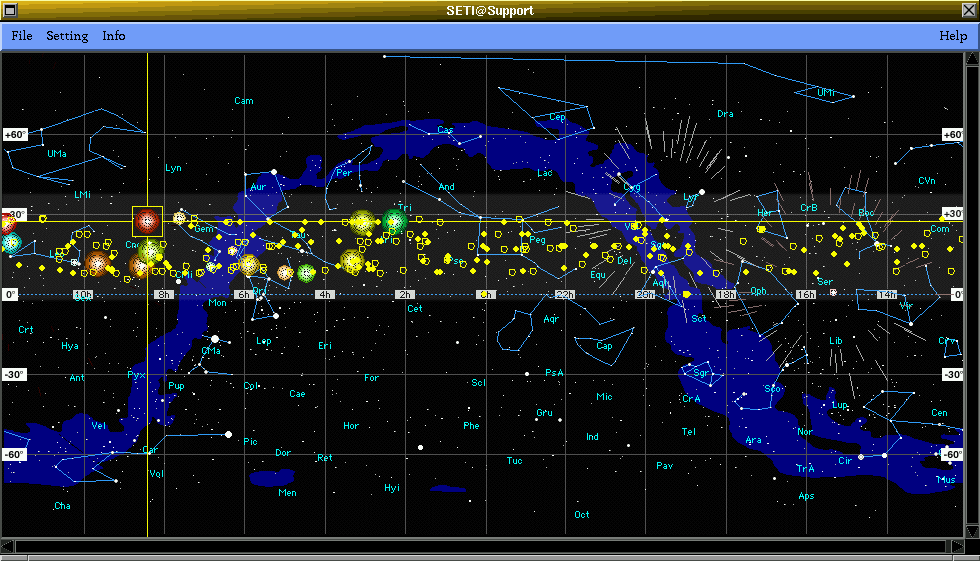Viewport: 980px width, 561px height.
Task: Click the vertical scrollbar down arrow
Action: point(972,532)
